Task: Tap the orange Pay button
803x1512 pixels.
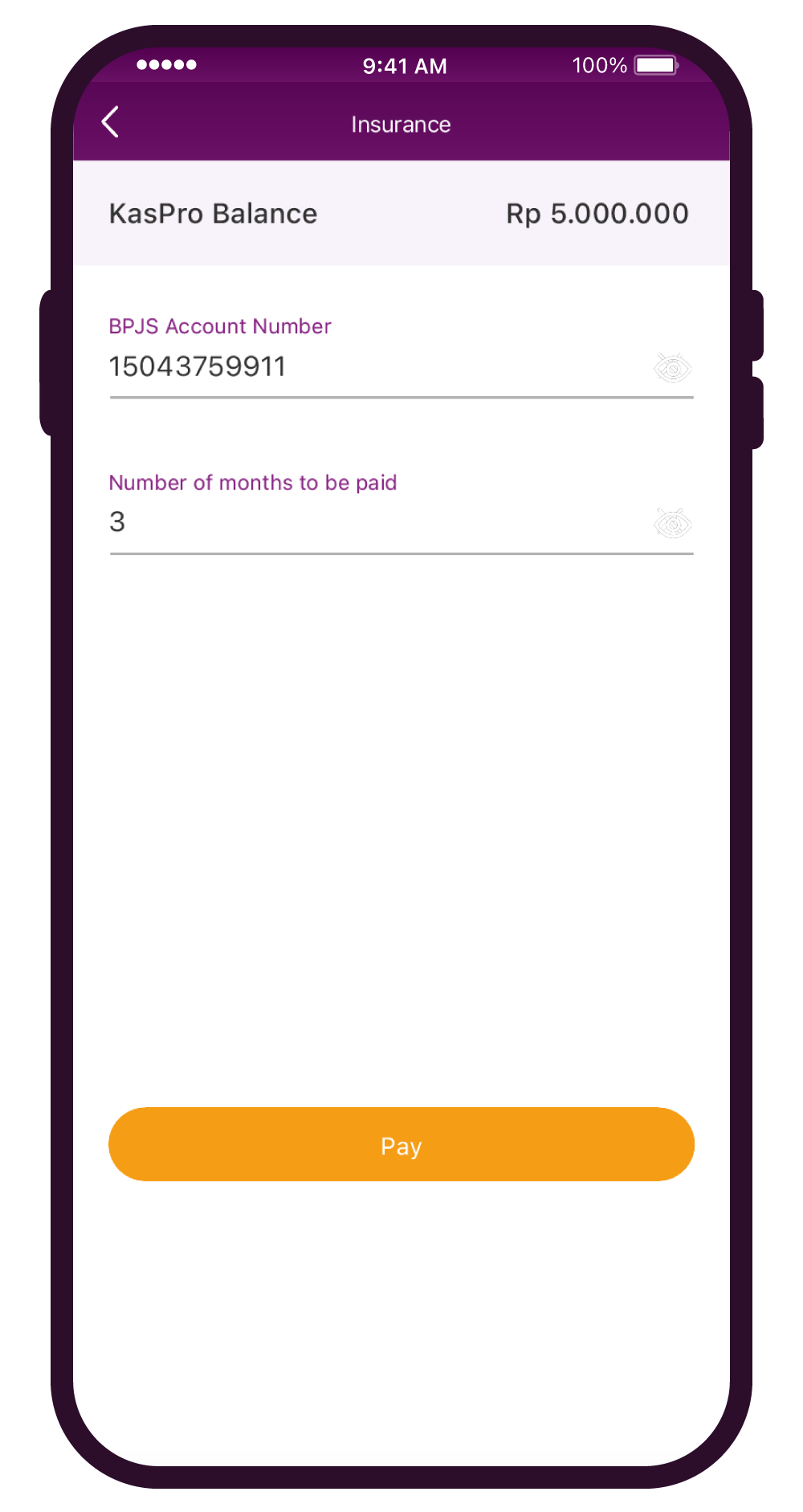Action: coord(401,1144)
